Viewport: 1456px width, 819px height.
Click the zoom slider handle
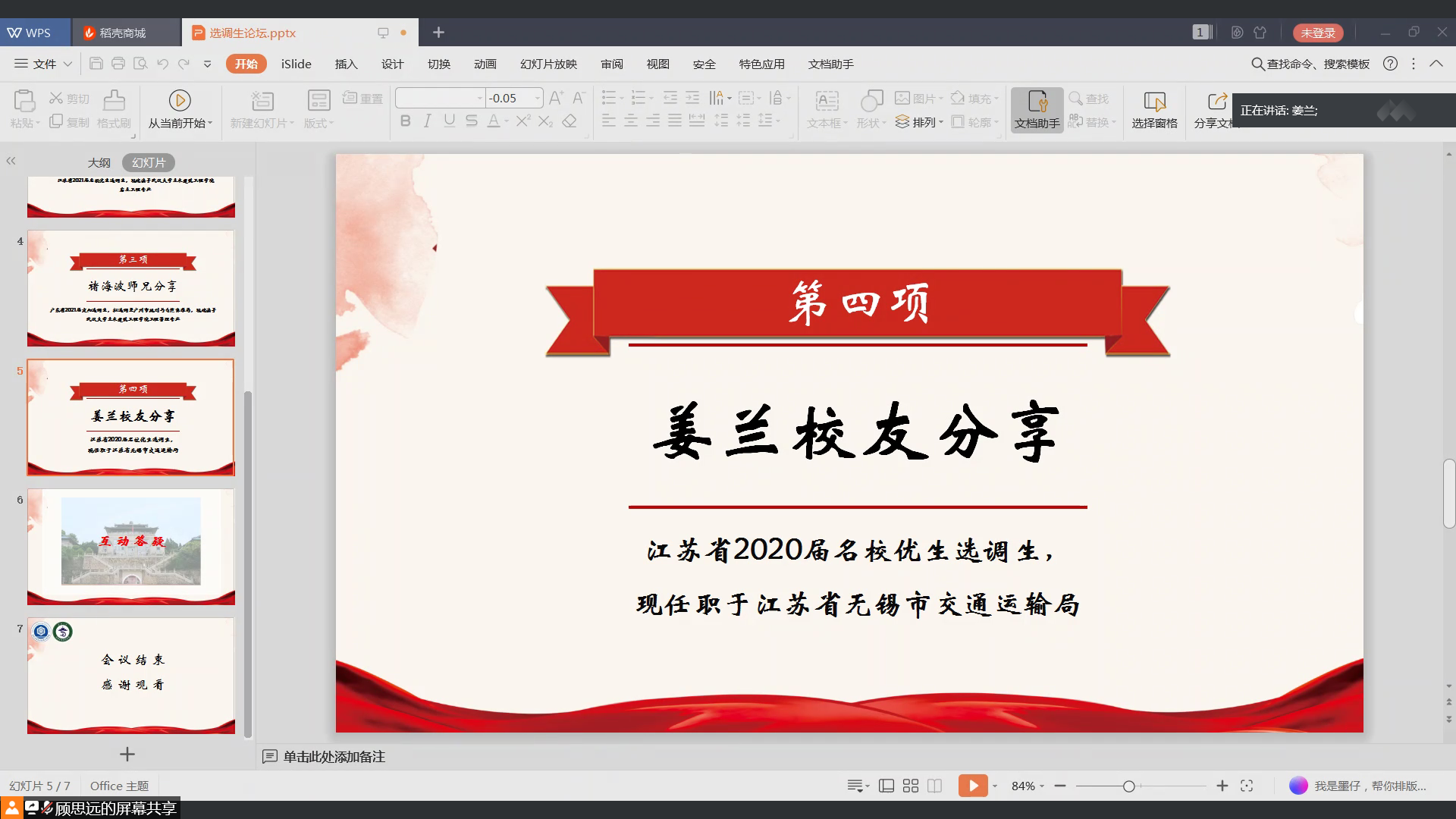tap(1128, 786)
